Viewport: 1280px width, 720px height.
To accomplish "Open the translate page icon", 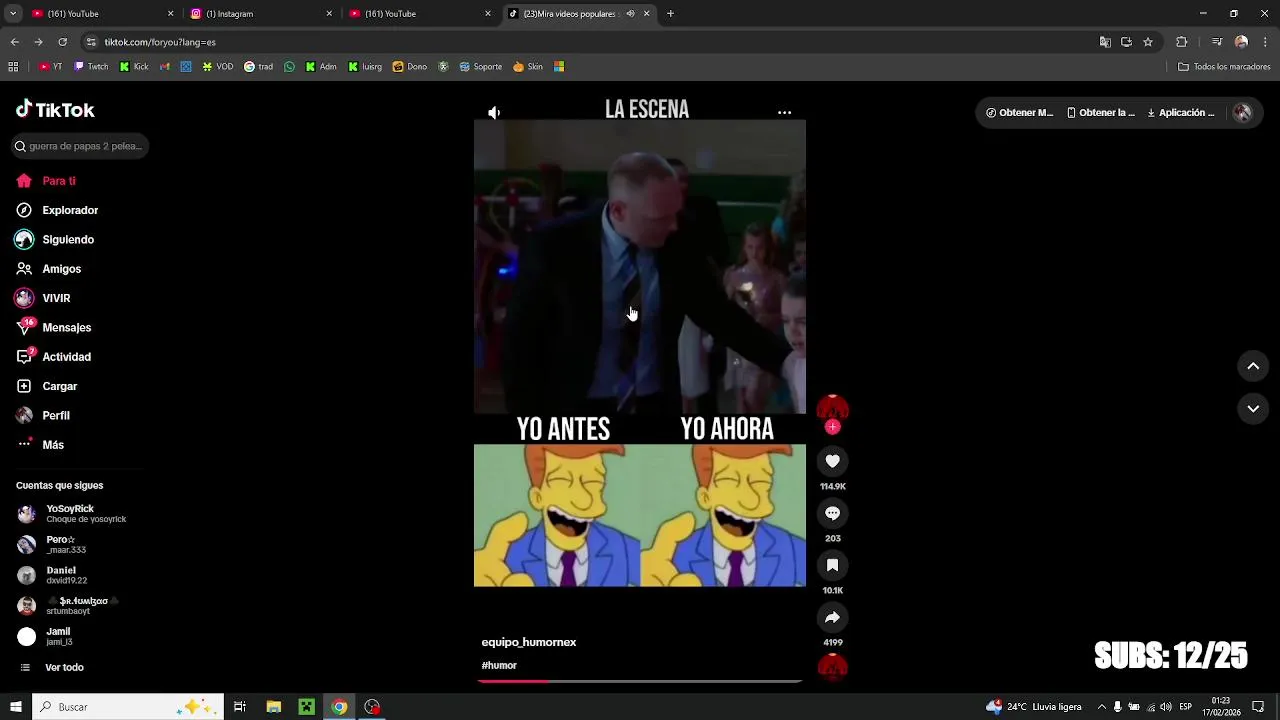I will 1105,42.
